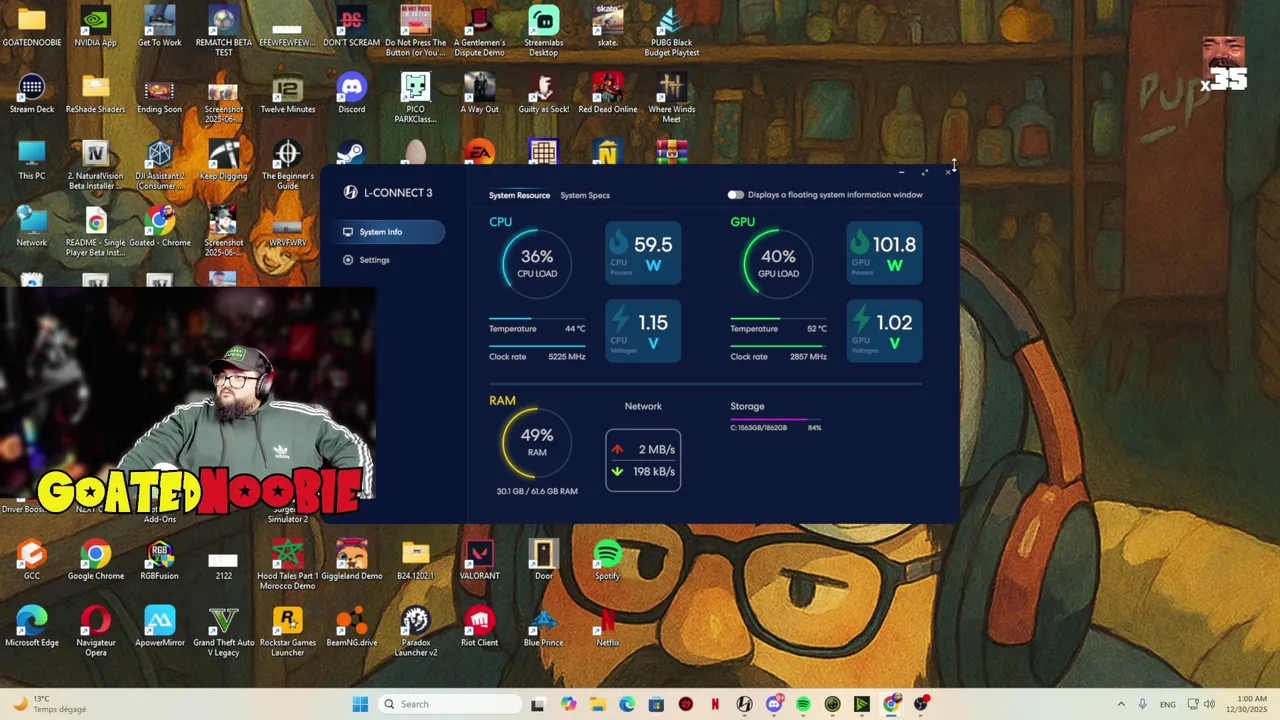Click the CPU load 36% gauge
1280x720 pixels.
537,264
